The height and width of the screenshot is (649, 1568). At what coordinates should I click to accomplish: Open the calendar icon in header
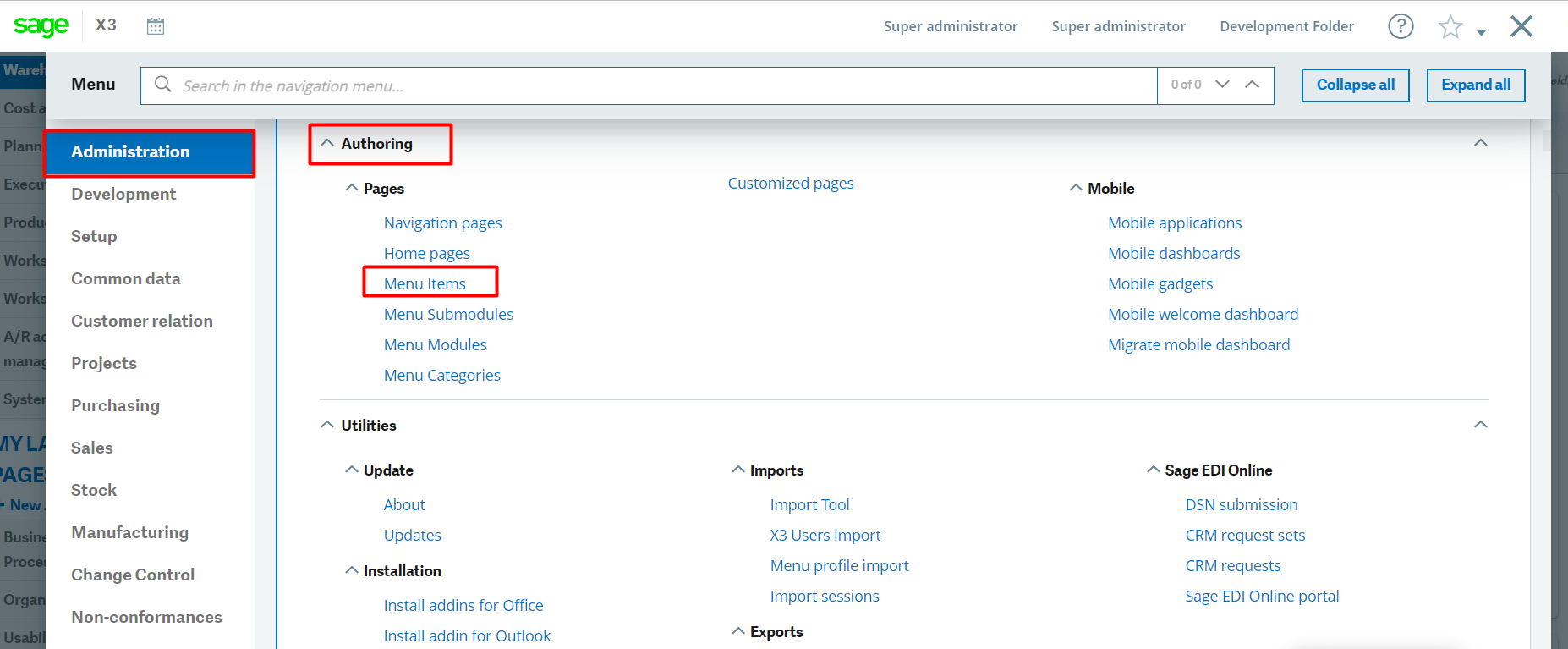[156, 26]
